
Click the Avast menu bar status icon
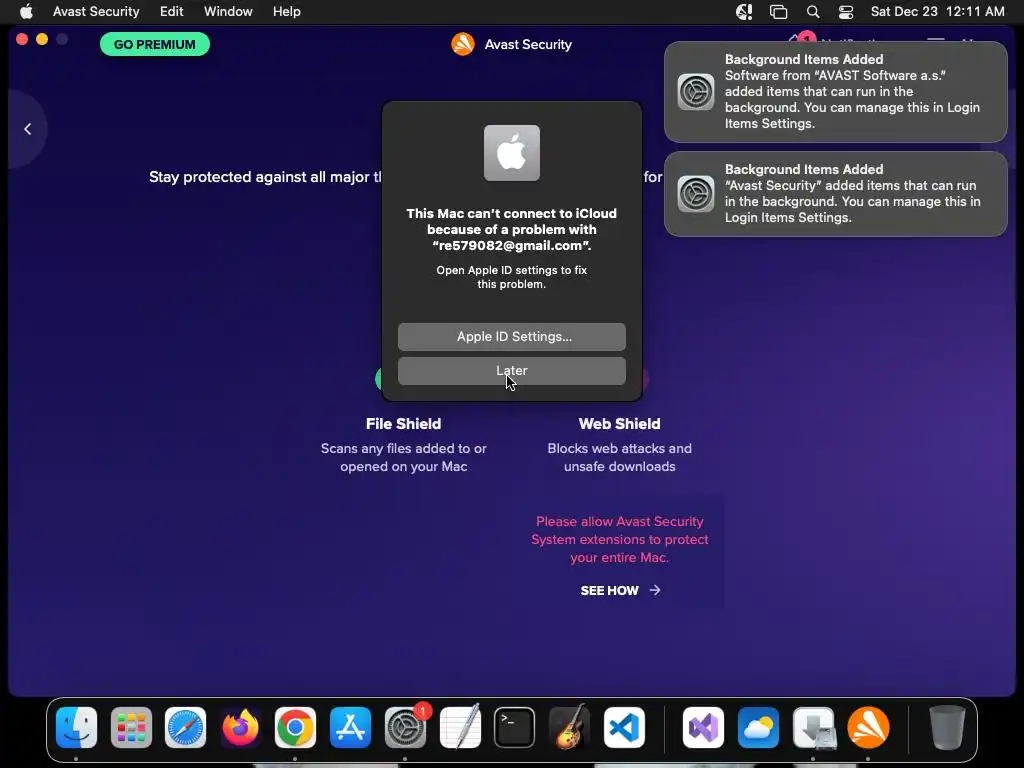pyautogui.click(x=744, y=11)
